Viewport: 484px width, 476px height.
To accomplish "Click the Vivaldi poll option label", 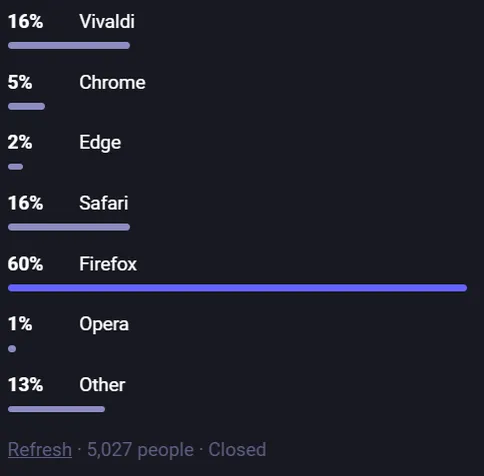I will 107,22.
